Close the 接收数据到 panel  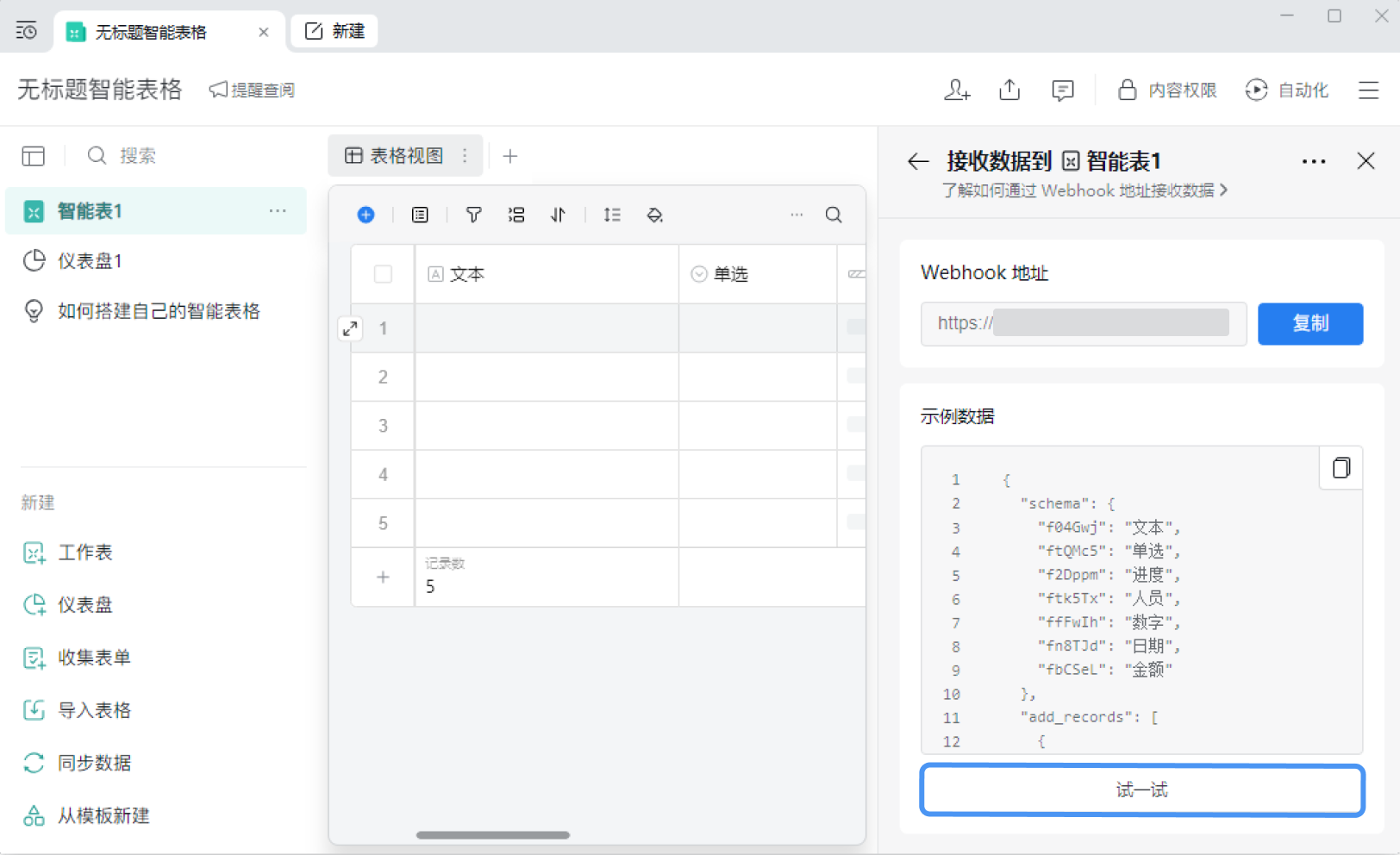click(1366, 161)
